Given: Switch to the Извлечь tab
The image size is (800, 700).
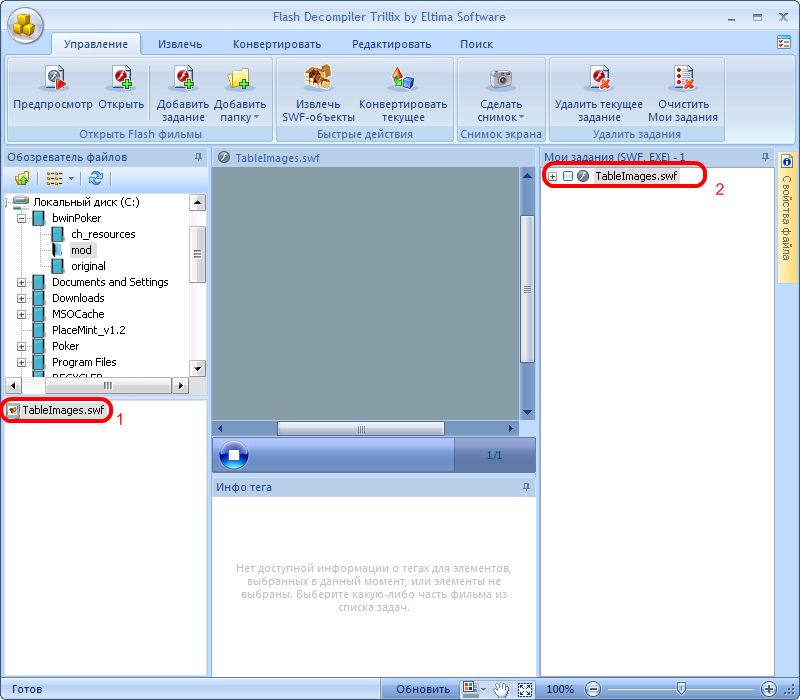Looking at the screenshot, I should [180, 44].
